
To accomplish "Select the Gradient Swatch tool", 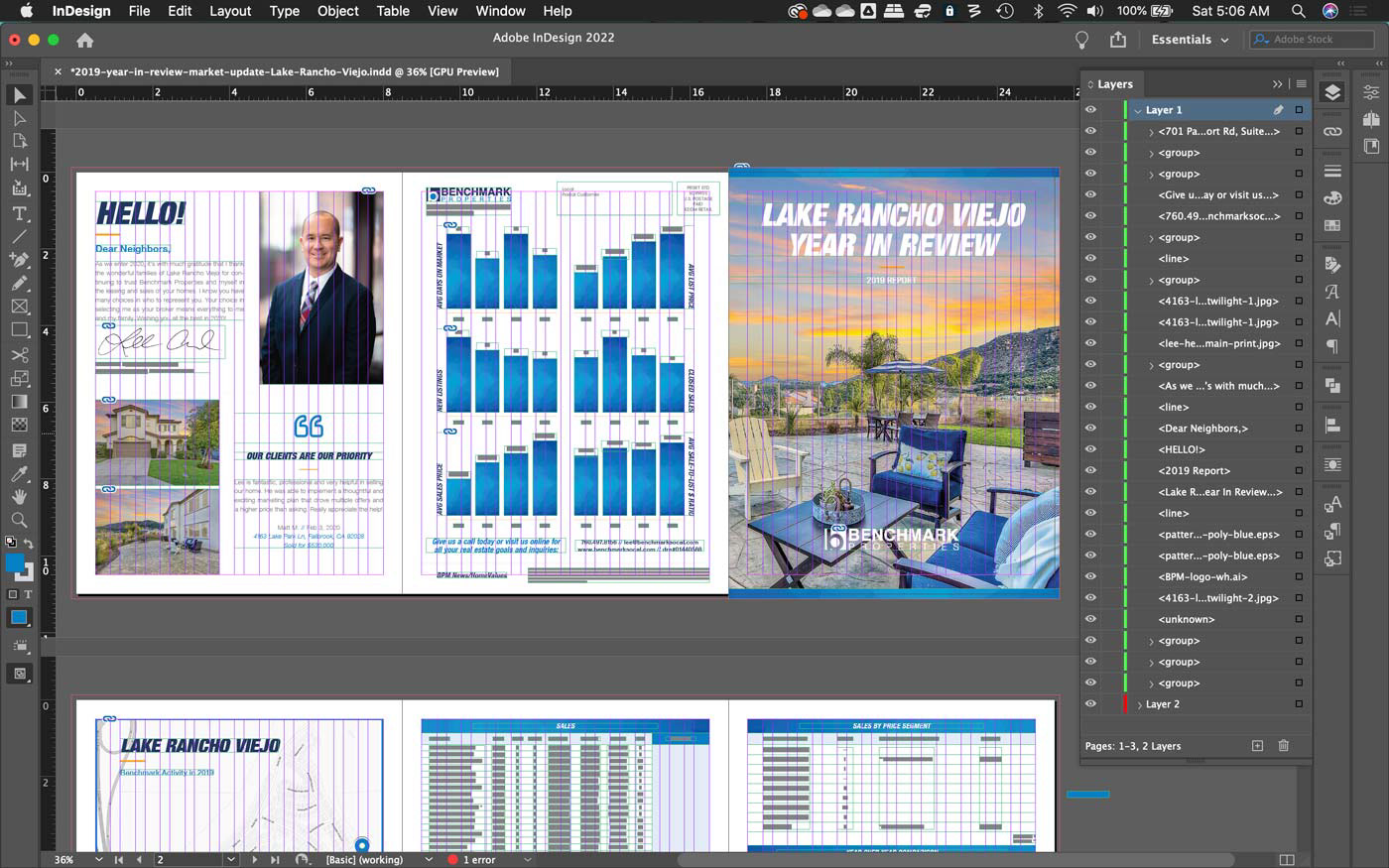I will (19, 402).
